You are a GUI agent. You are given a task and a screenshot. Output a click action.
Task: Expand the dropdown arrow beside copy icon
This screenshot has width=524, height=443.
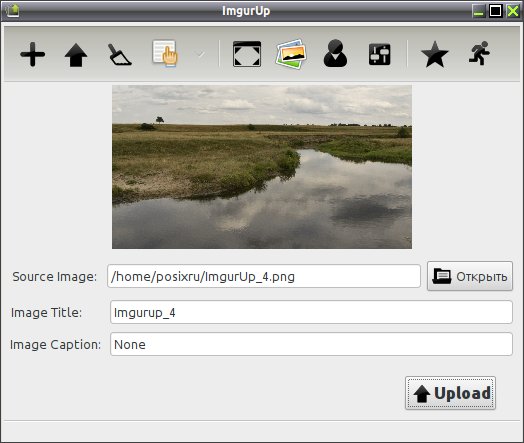click(201, 54)
